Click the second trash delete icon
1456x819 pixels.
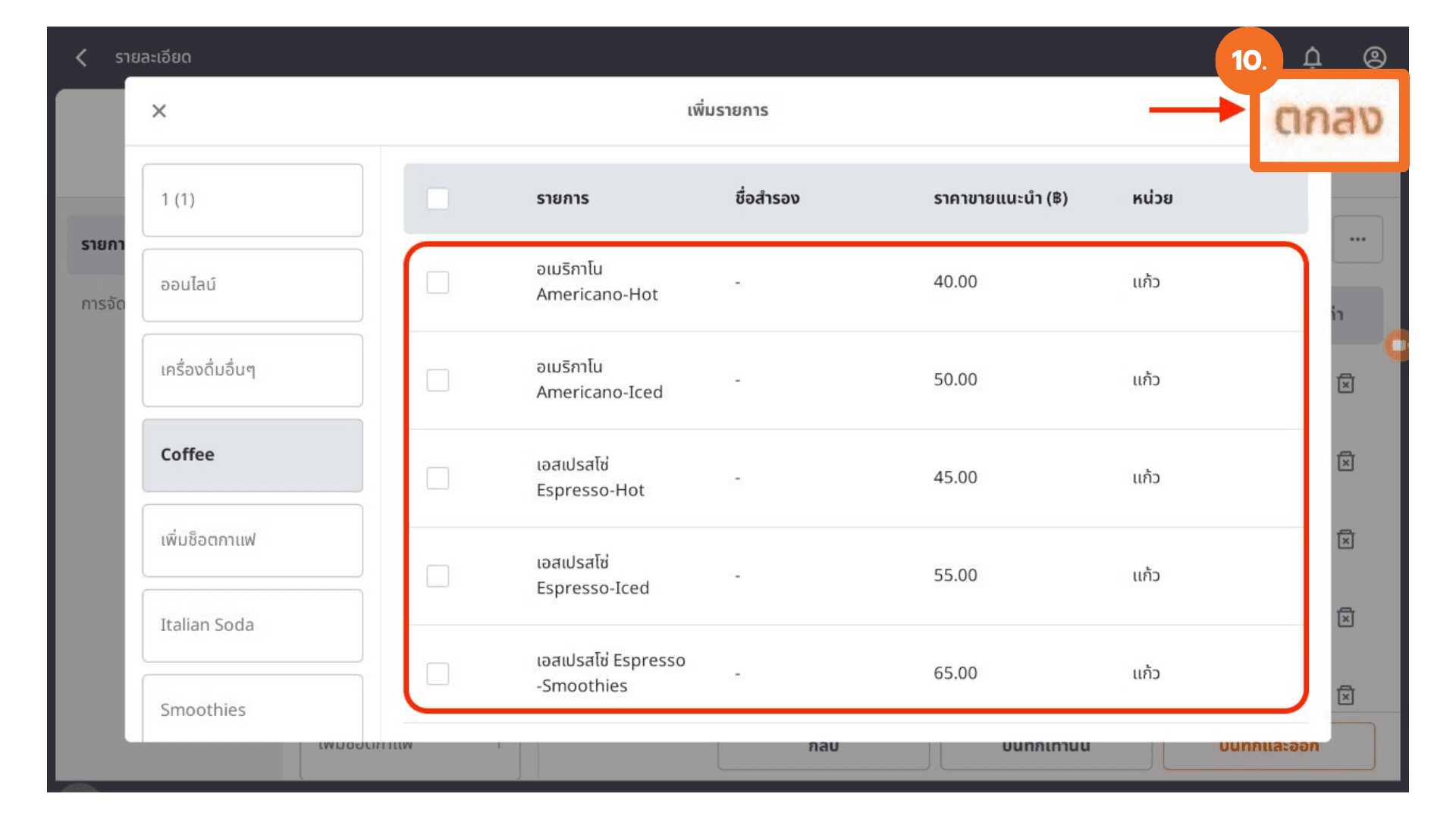click(1345, 462)
